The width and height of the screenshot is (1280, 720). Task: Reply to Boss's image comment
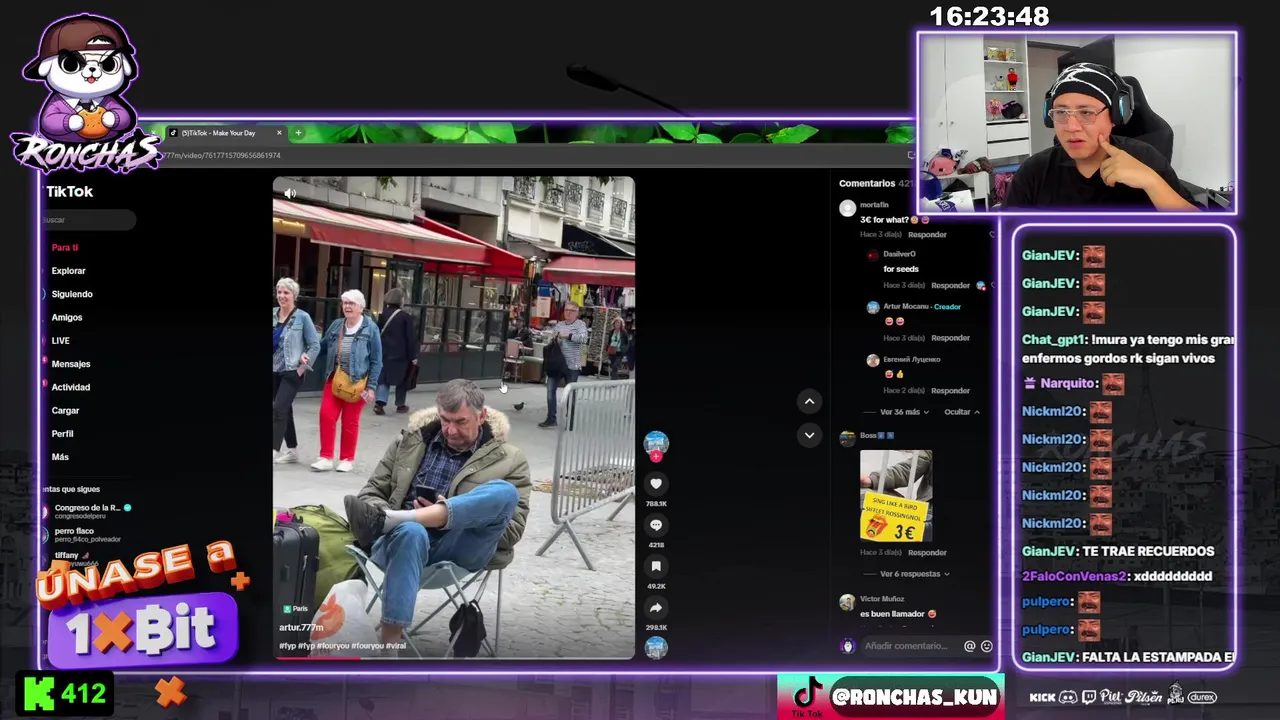(x=927, y=553)
